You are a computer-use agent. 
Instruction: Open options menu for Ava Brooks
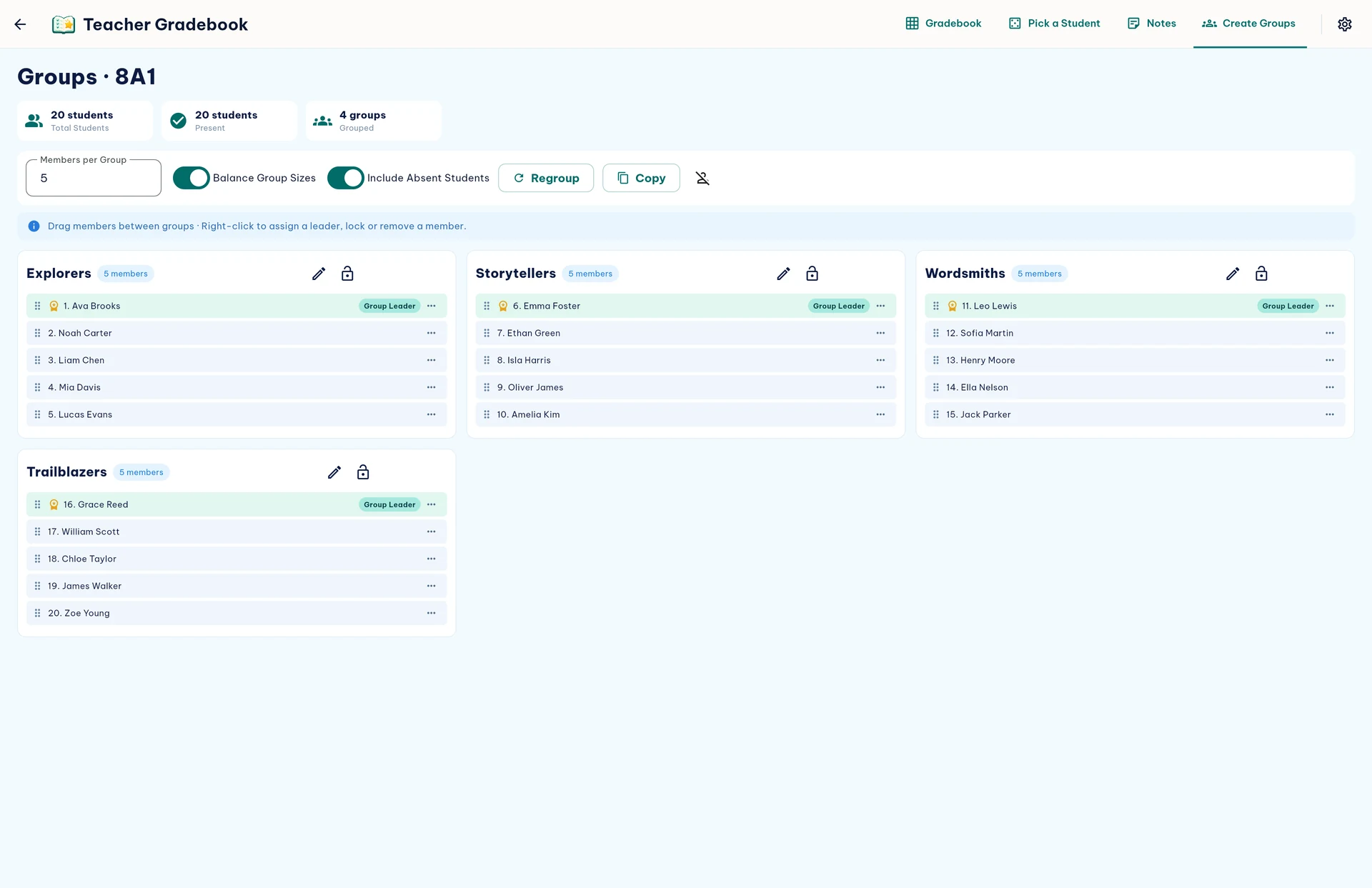pos(431,306)
